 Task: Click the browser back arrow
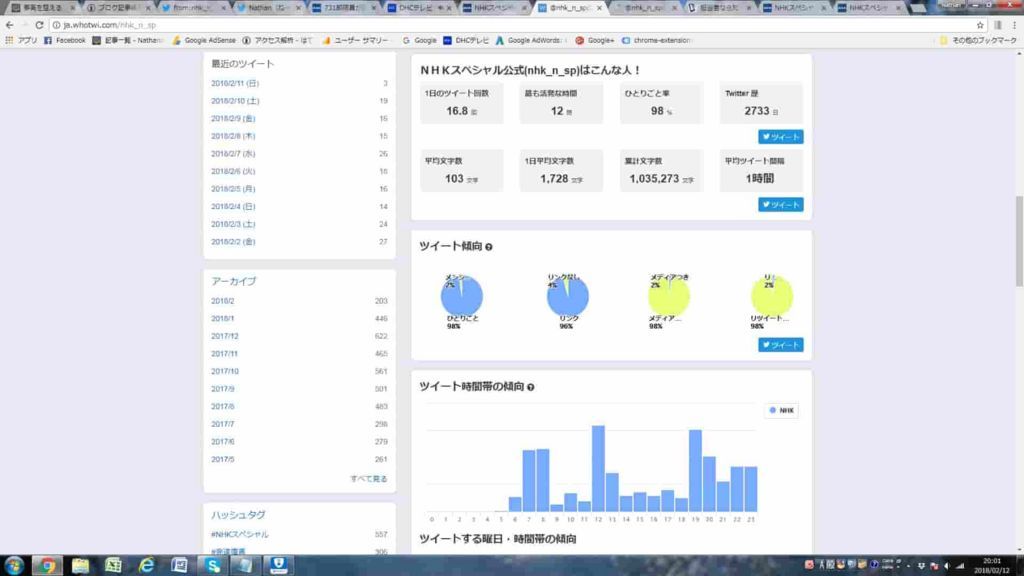(9, 25)
